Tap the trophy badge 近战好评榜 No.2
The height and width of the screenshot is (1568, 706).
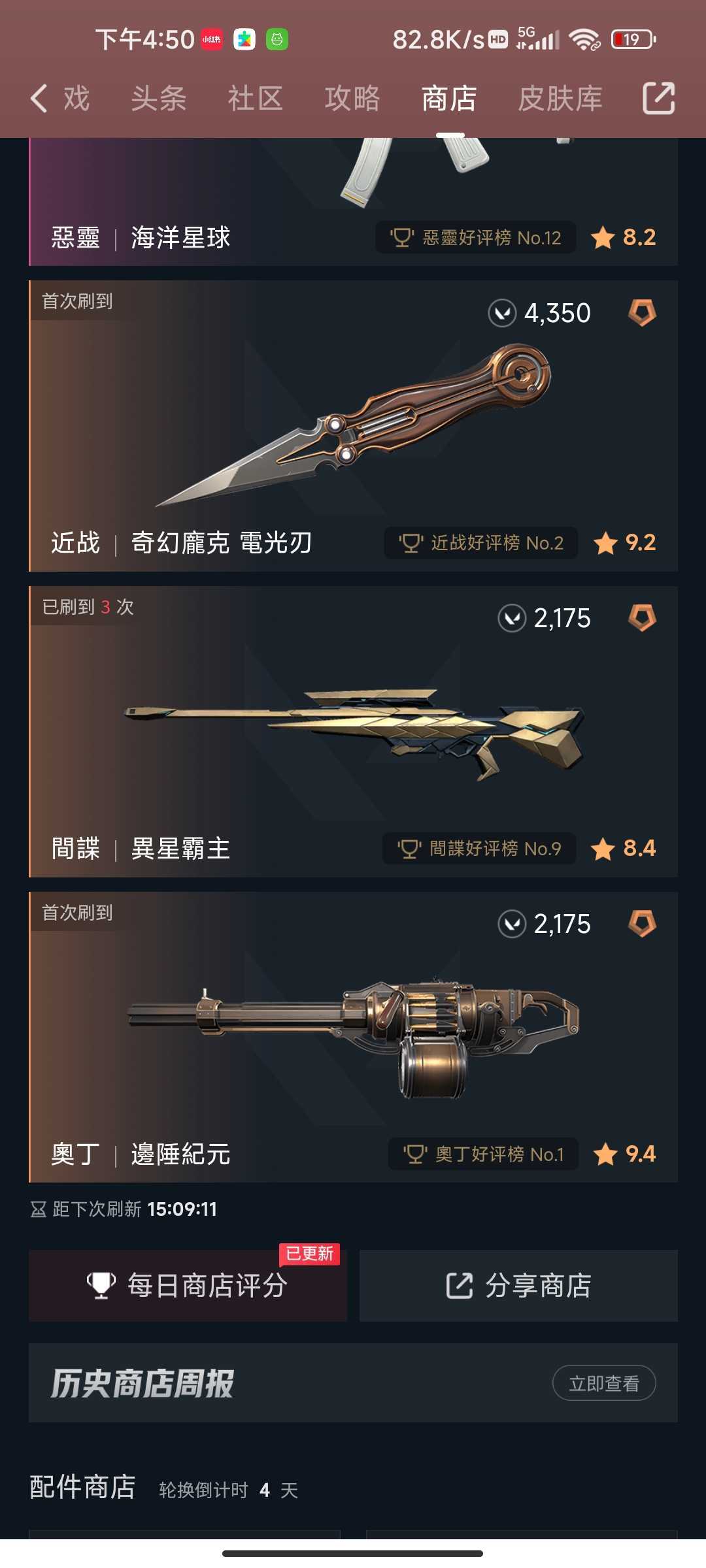point(481,543)
